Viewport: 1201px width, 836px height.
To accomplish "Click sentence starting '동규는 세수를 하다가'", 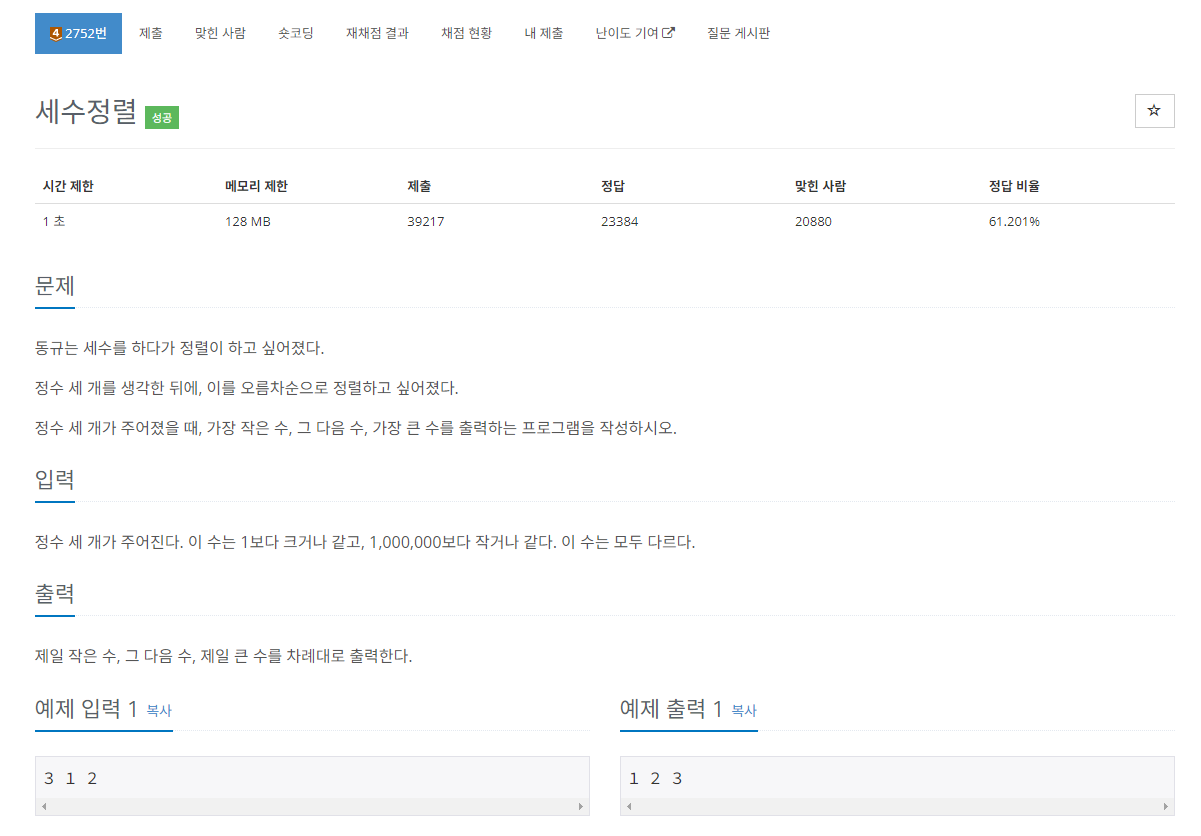I will tap(180, 349).
